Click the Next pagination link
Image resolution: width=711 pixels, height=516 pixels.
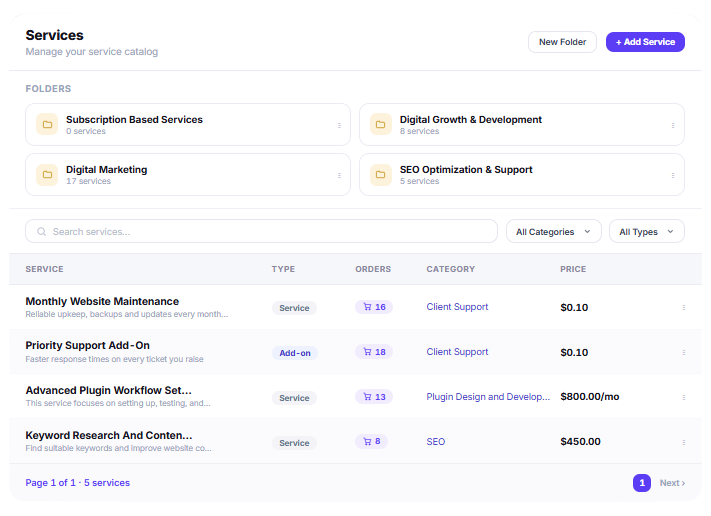click(x=672, y=483)
